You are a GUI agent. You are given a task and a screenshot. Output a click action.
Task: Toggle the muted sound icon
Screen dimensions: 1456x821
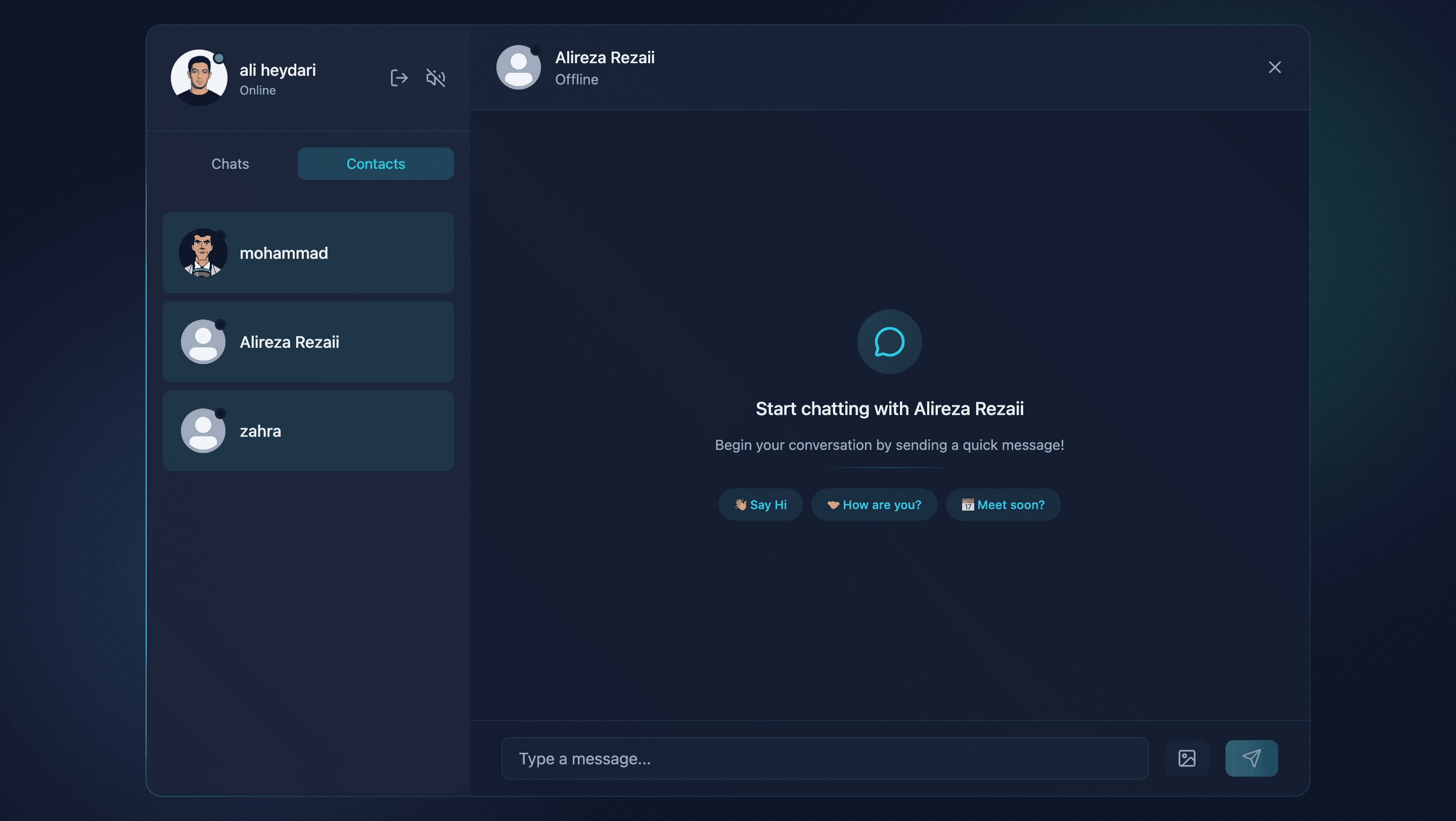tap(435, 77)
